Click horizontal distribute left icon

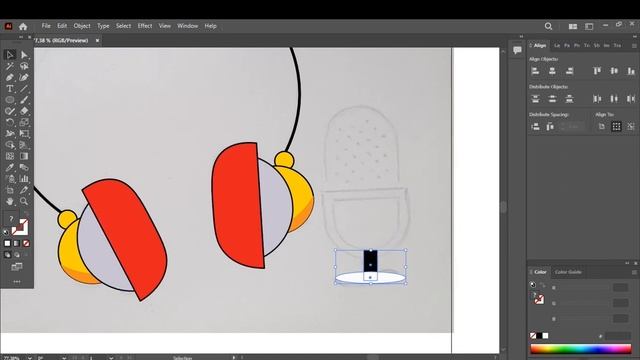[x=597, y=99]
